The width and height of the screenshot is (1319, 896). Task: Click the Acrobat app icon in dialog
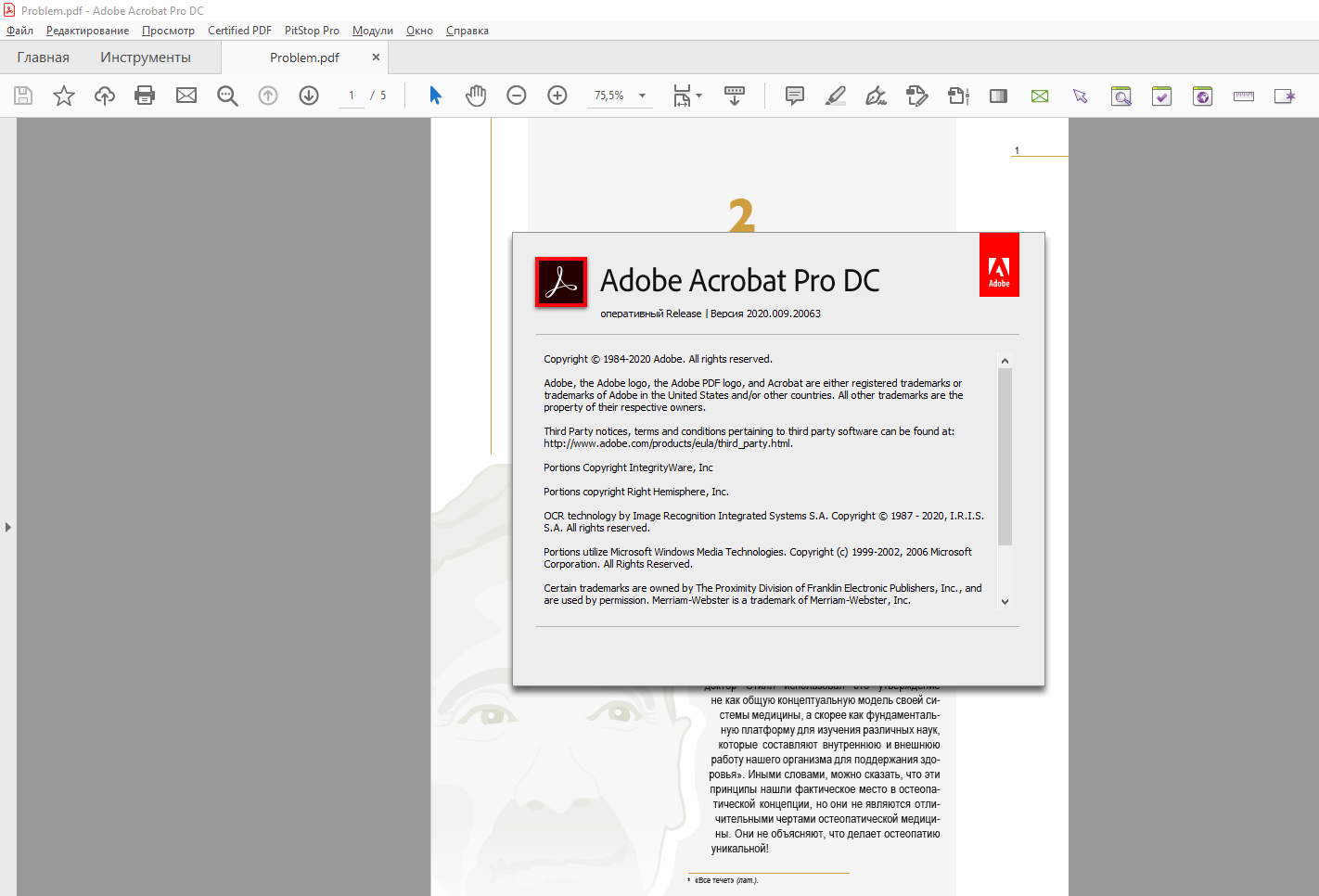(561, 282)
